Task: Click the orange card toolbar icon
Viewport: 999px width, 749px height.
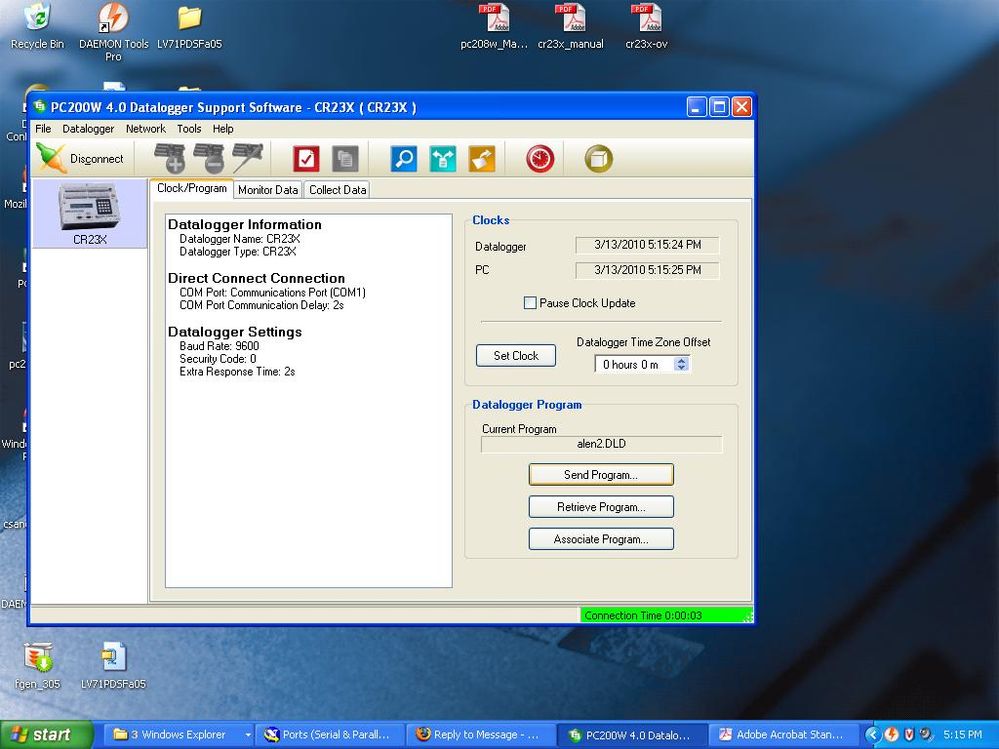Action: [482, 159]
